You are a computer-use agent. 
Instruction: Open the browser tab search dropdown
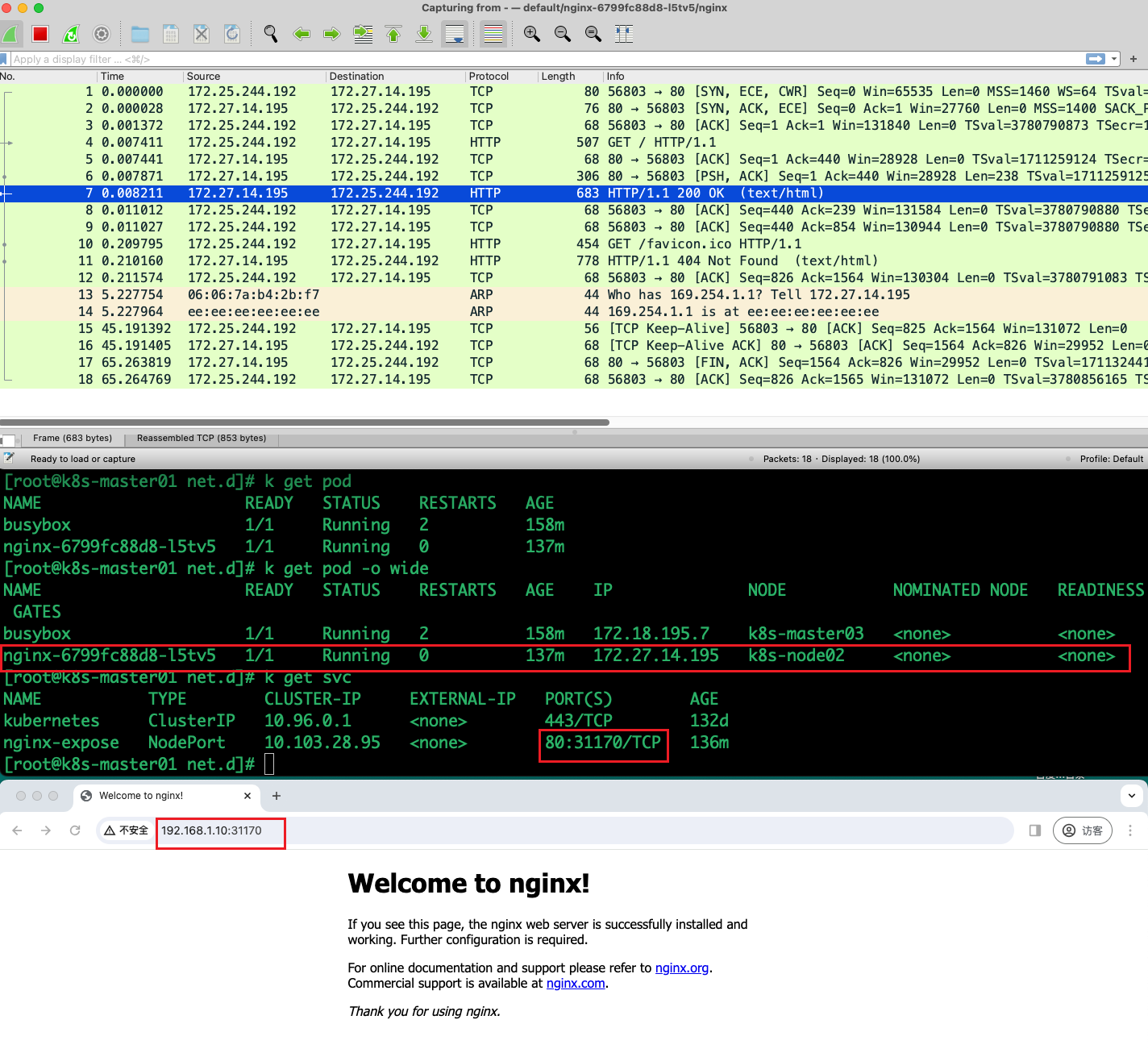(1132, 796)
